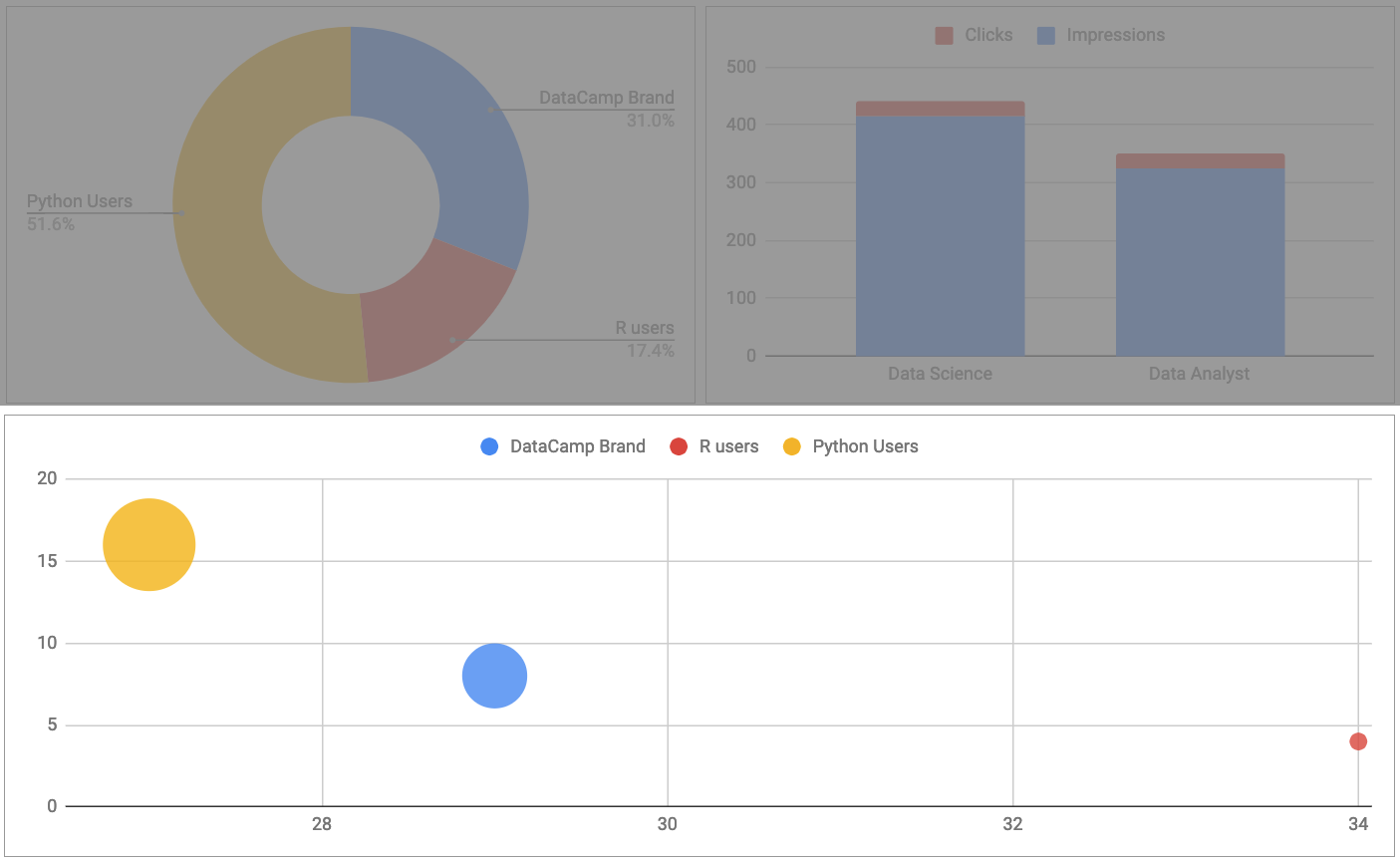
Task: Click the 'Python Users' legend label in bubble chart
Action: pyautogui.click(x=866, y=446)
